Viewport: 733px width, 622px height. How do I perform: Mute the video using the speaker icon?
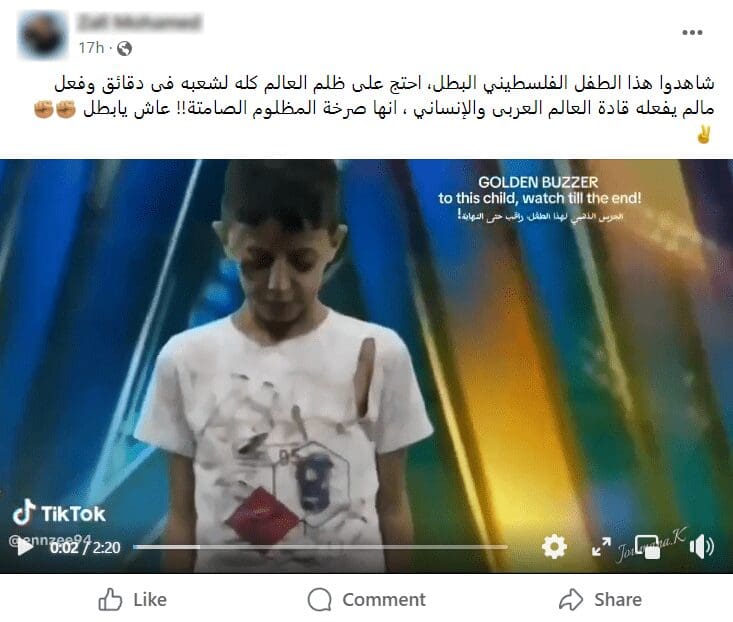tap(701, 547)
